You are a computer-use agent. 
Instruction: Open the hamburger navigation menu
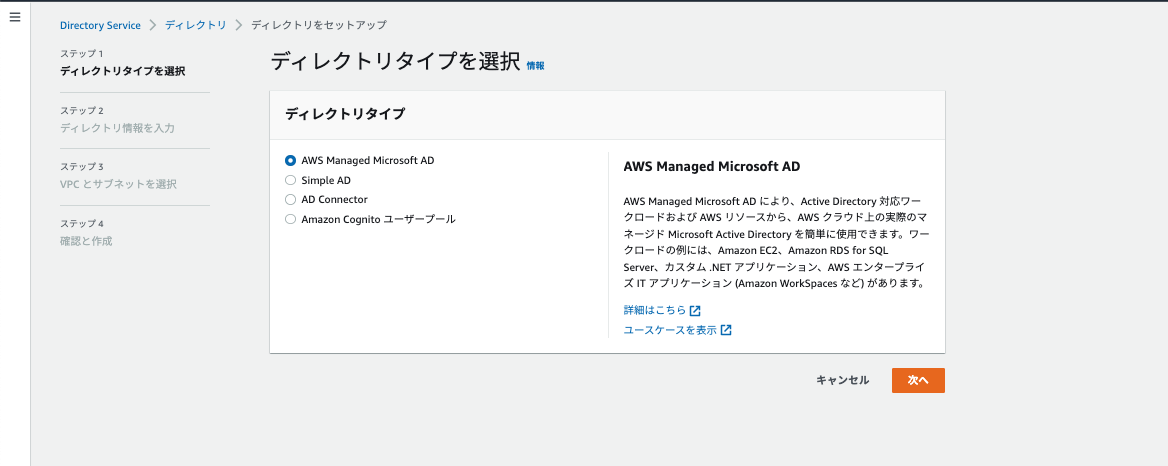click(x=15, y=16)
